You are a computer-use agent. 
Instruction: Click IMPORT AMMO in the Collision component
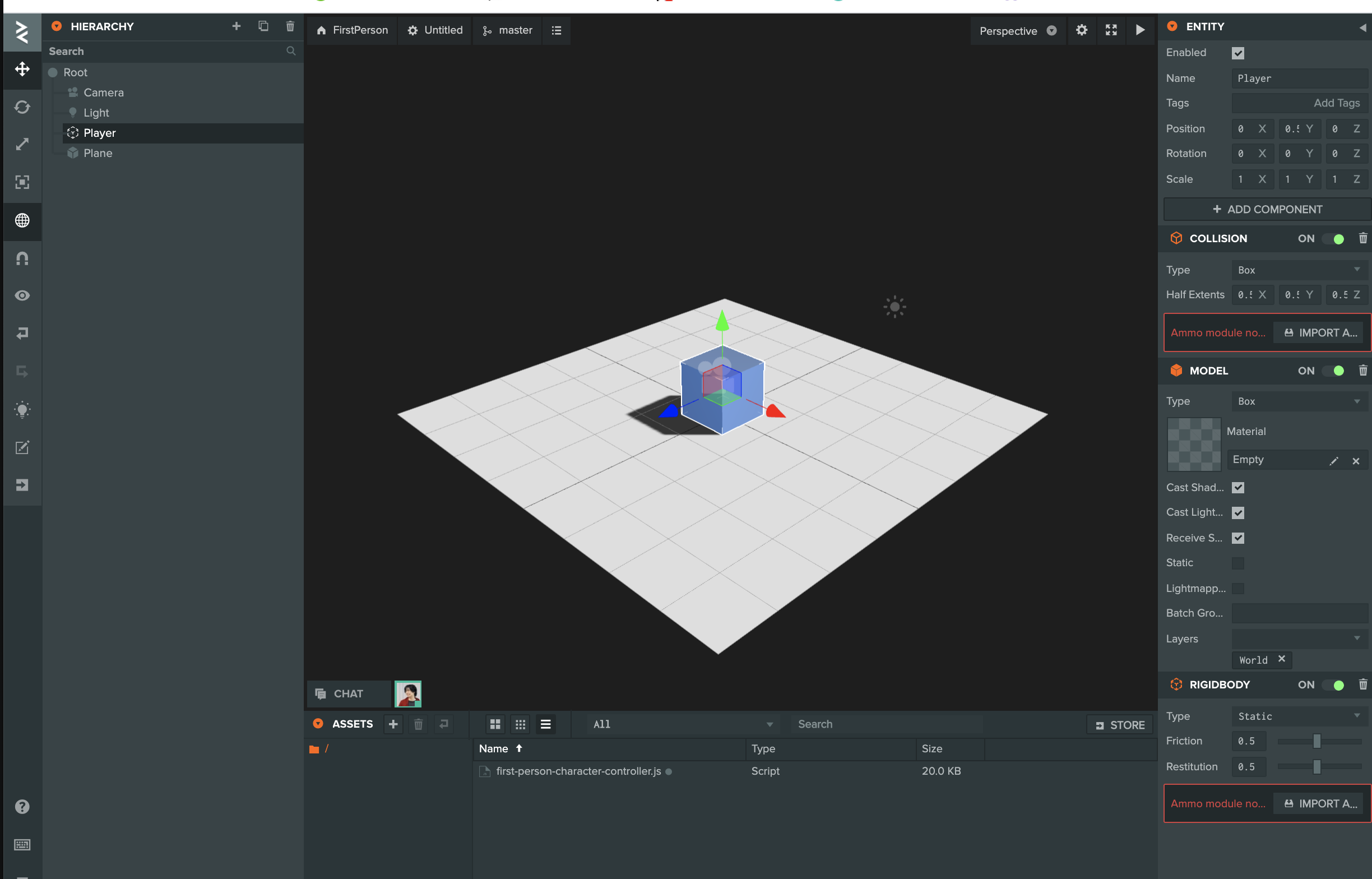click(x=1318, y=332)
